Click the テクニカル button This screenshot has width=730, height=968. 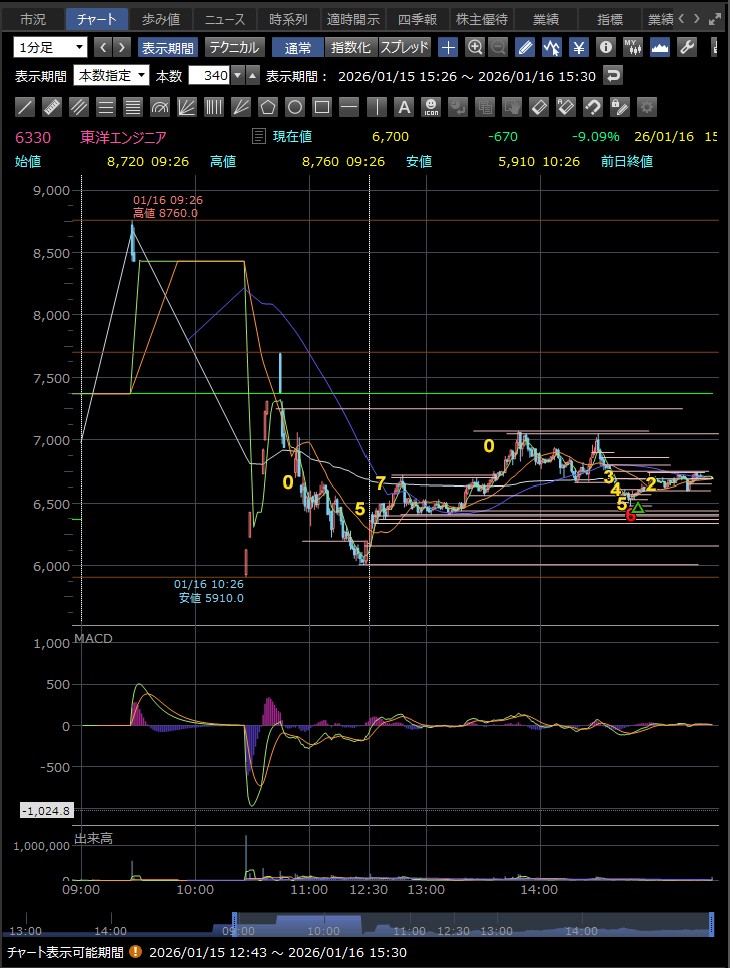coord(234,47)
